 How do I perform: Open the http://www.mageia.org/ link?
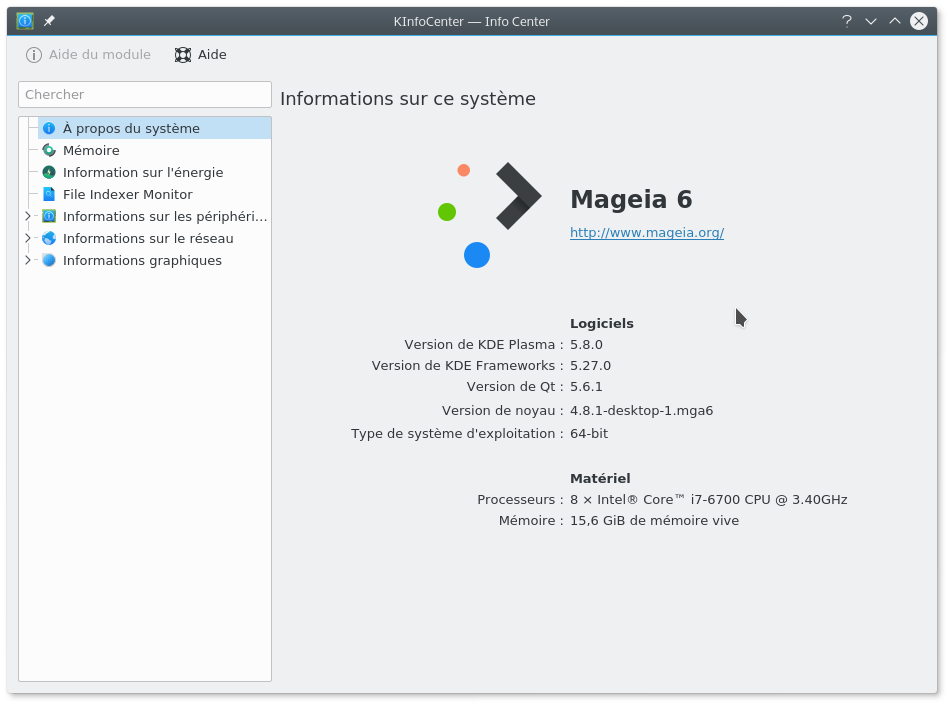click(647, 233)
